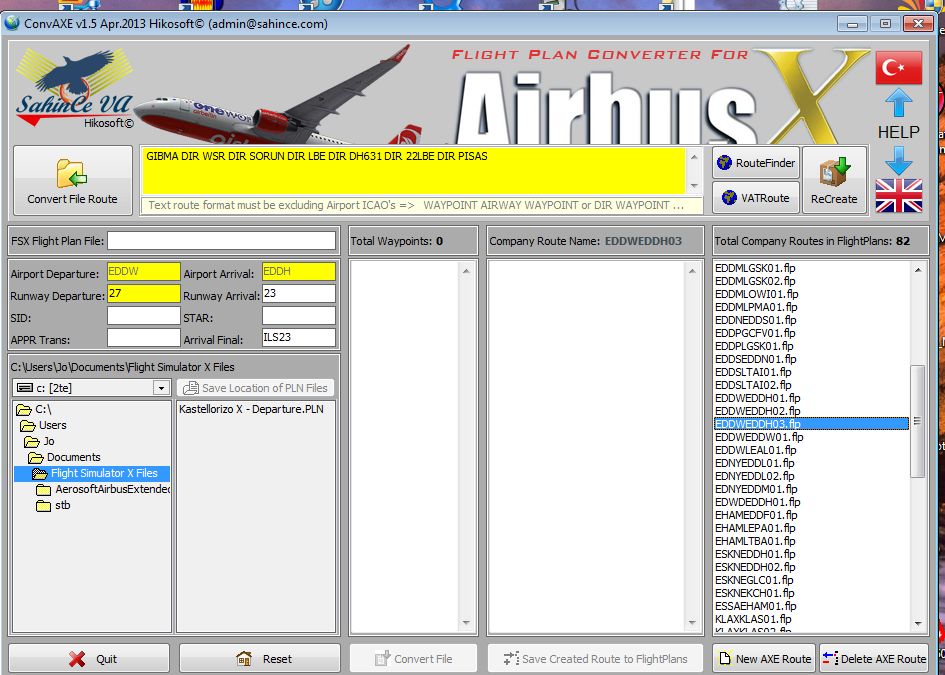This screenshot has height=675, width=945.
Task: Click scroll-up arrow of route text box
Action: click(694, 157)
